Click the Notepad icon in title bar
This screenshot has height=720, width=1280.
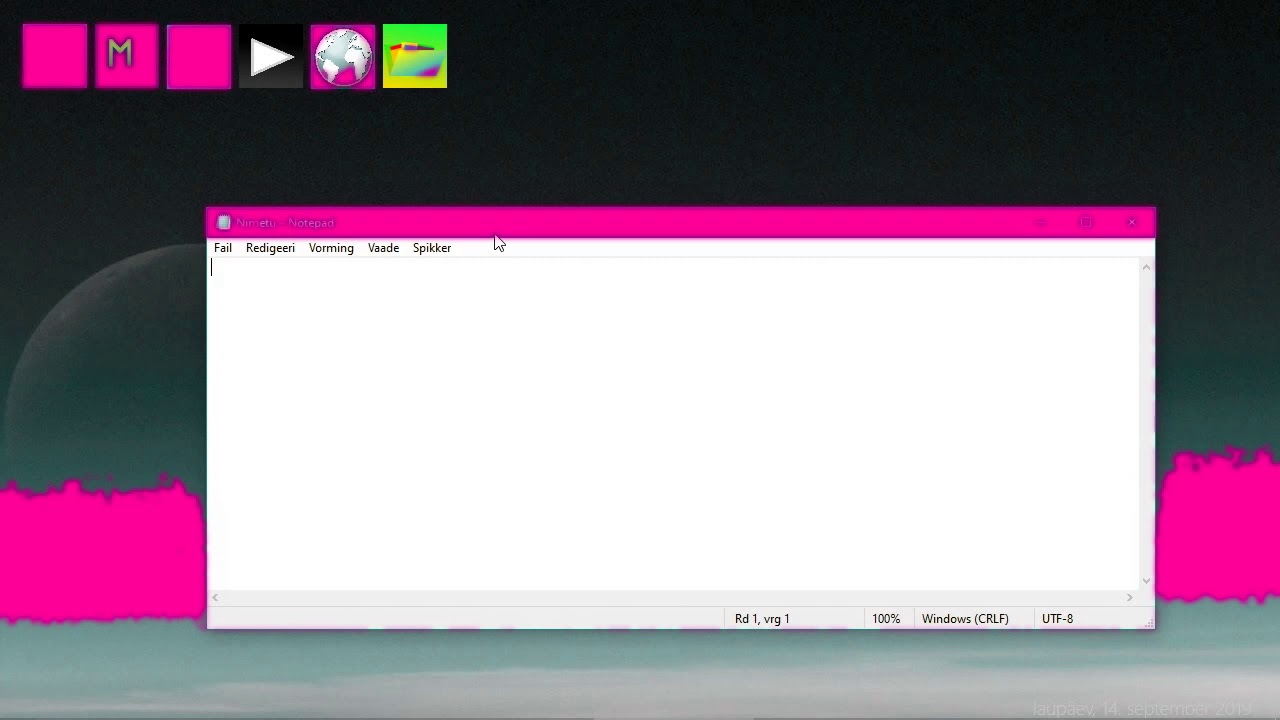[224, 223]
